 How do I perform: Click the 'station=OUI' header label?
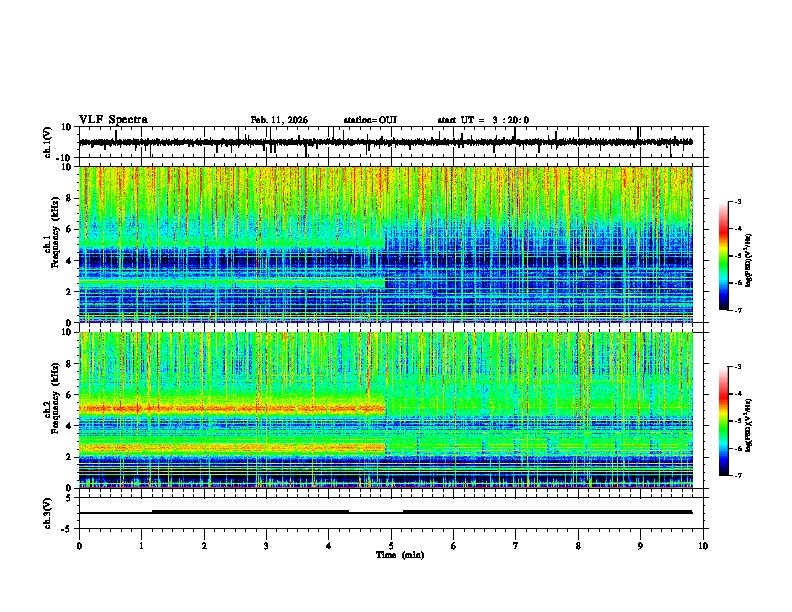point(370,120)
